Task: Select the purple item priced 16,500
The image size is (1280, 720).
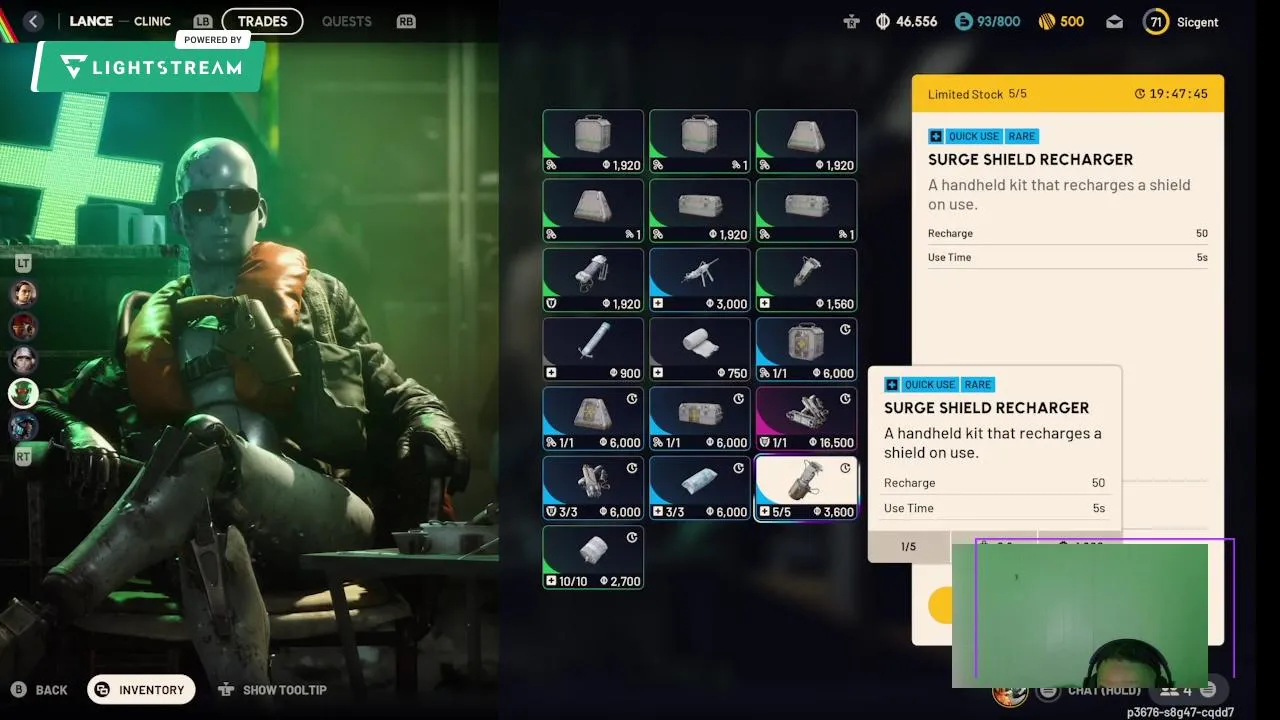Action: click(806, 419)
